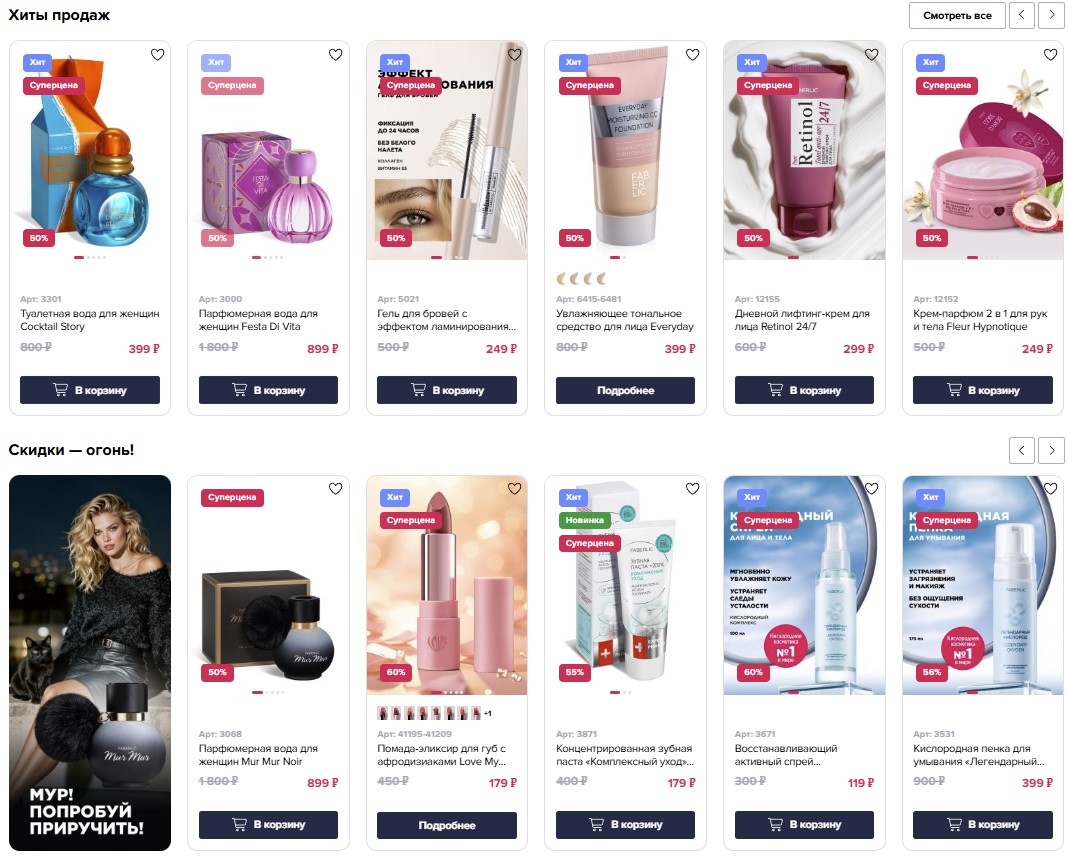
Task: Click Подробнее on Love My lipstick
Action: (447, 825)
